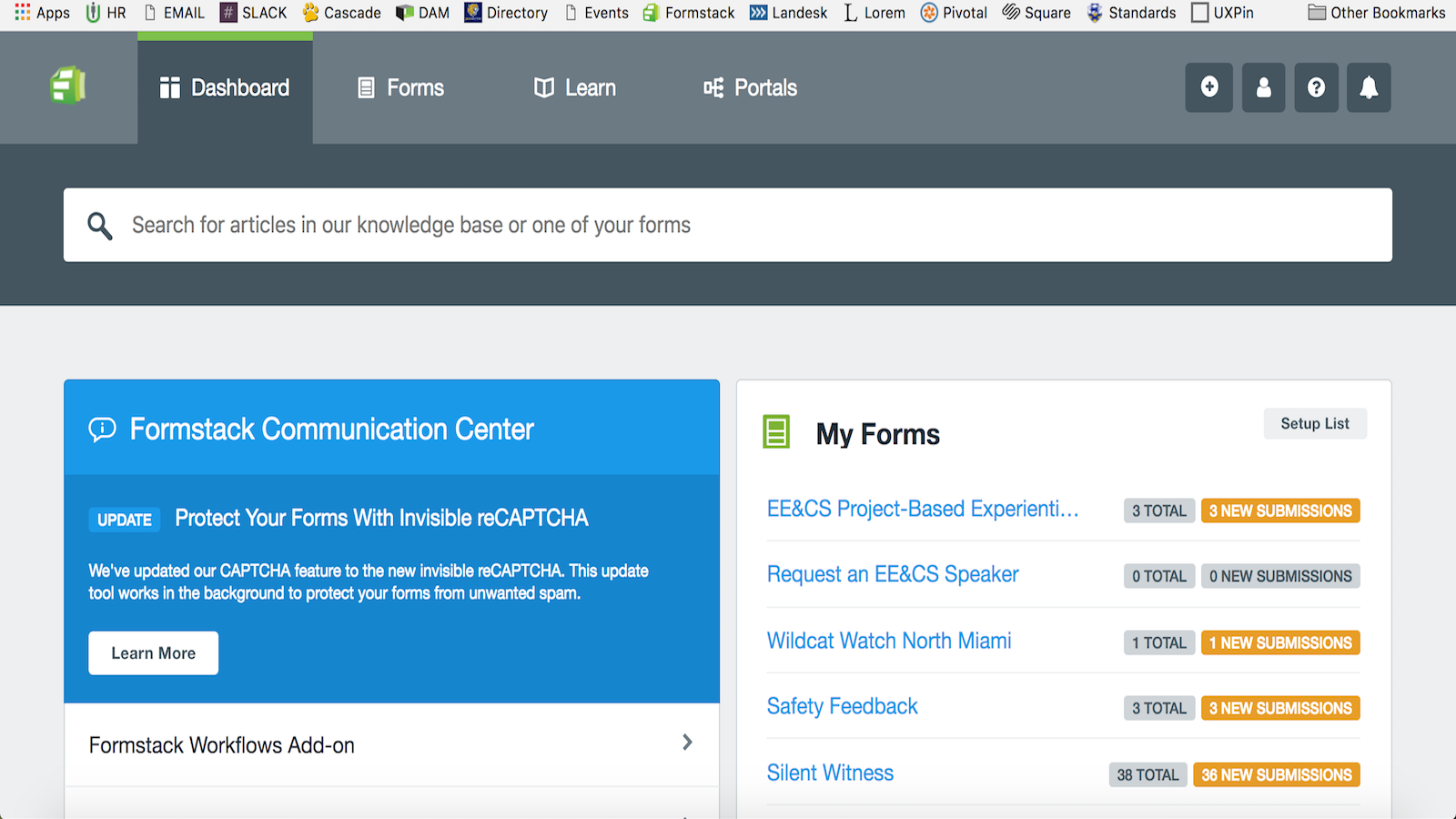Image resolution: width=1456 pixels, height=819 pixels.
Task: Click 0 NEW SUBMISSIONS badge for EE&CS Speaker
Action: coord(1280,576)
